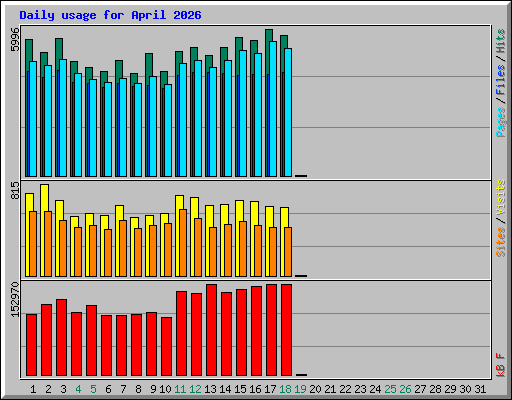This screenshot has height=400, width=512.
Task: Click day label 31 on the axis
Action: [x=480, y=389]
